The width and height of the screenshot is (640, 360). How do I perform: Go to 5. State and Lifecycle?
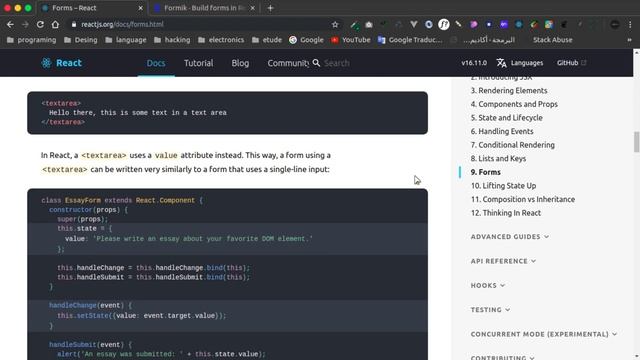(x=507, y=118)
